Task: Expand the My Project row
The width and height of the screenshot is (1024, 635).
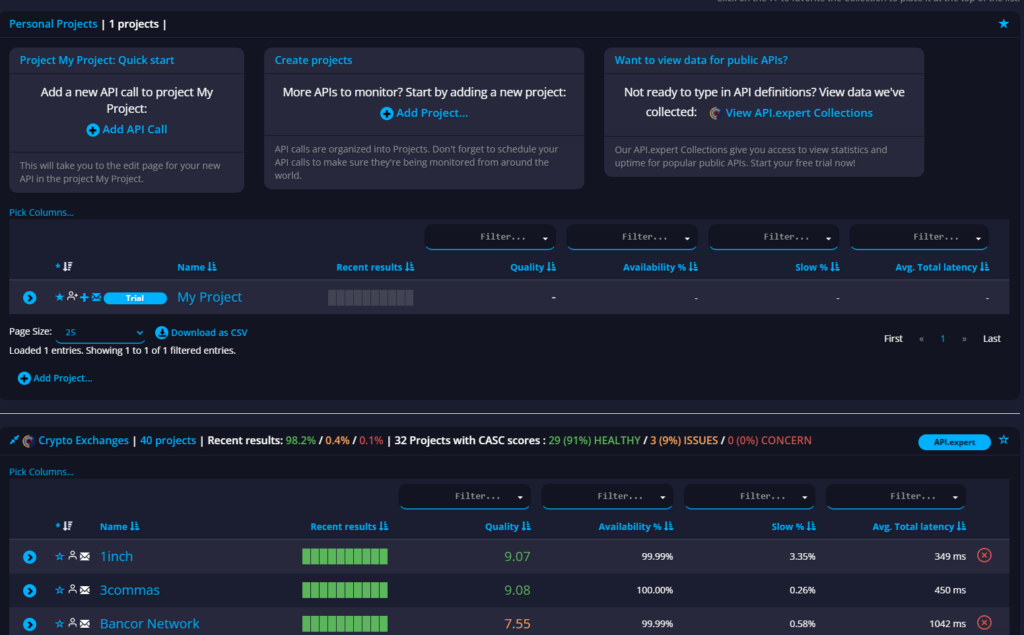Action: pos(29,297)
